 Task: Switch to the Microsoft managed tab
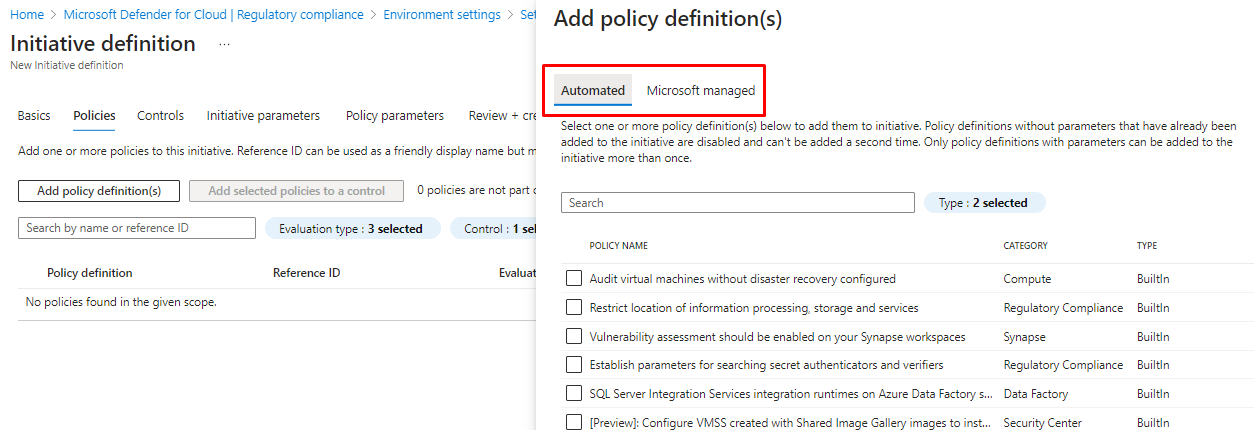click(701, 91)
